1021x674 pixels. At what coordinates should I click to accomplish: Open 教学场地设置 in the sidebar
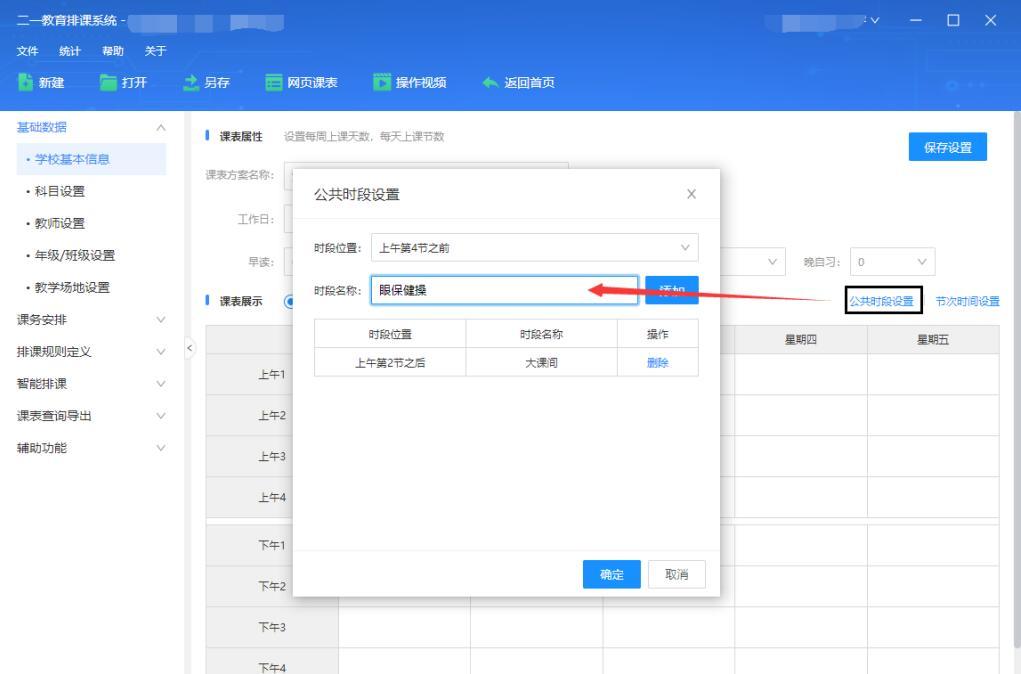coord(72,287)
